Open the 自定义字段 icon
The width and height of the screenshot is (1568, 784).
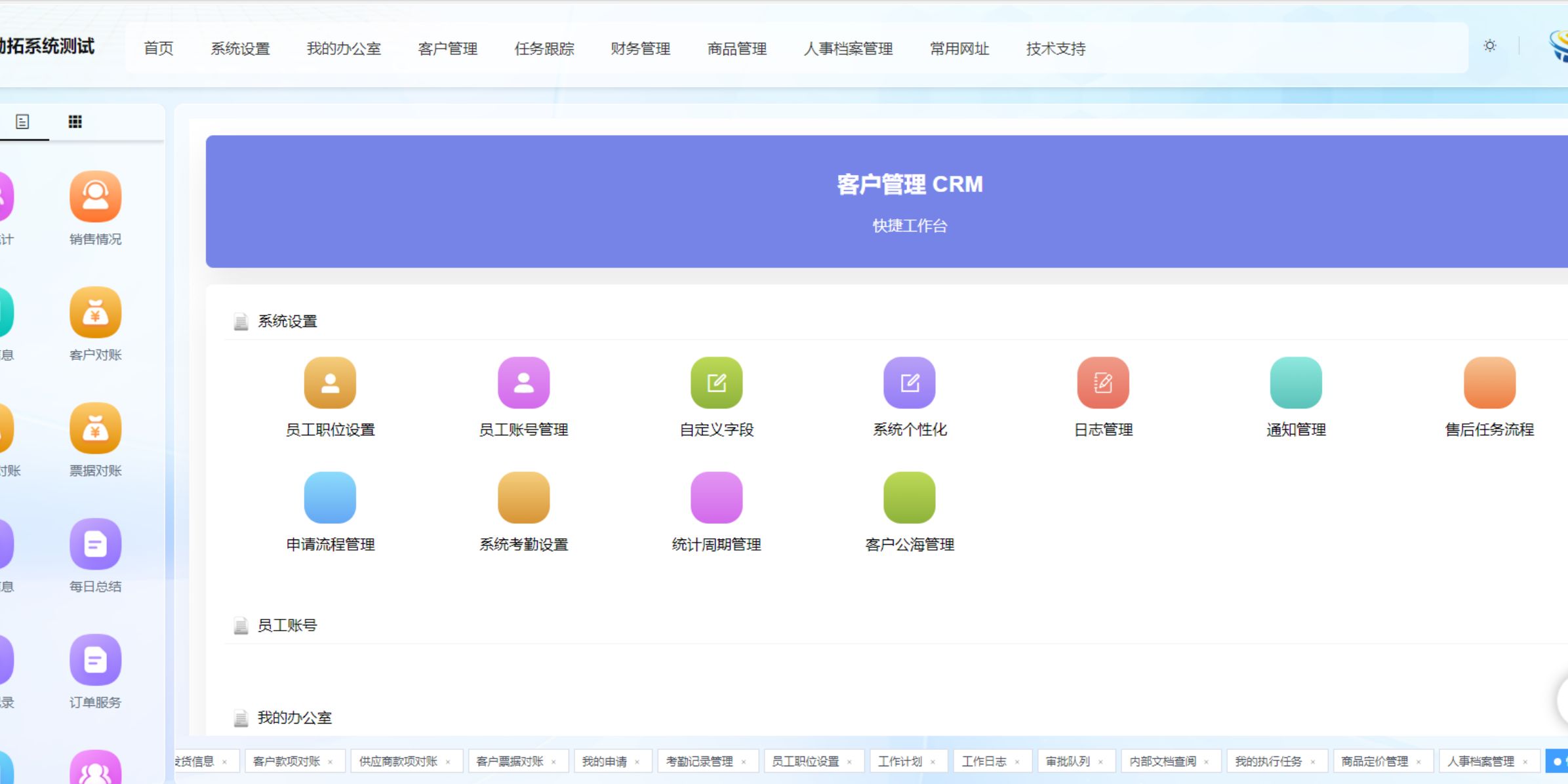[x=716, y=383]
